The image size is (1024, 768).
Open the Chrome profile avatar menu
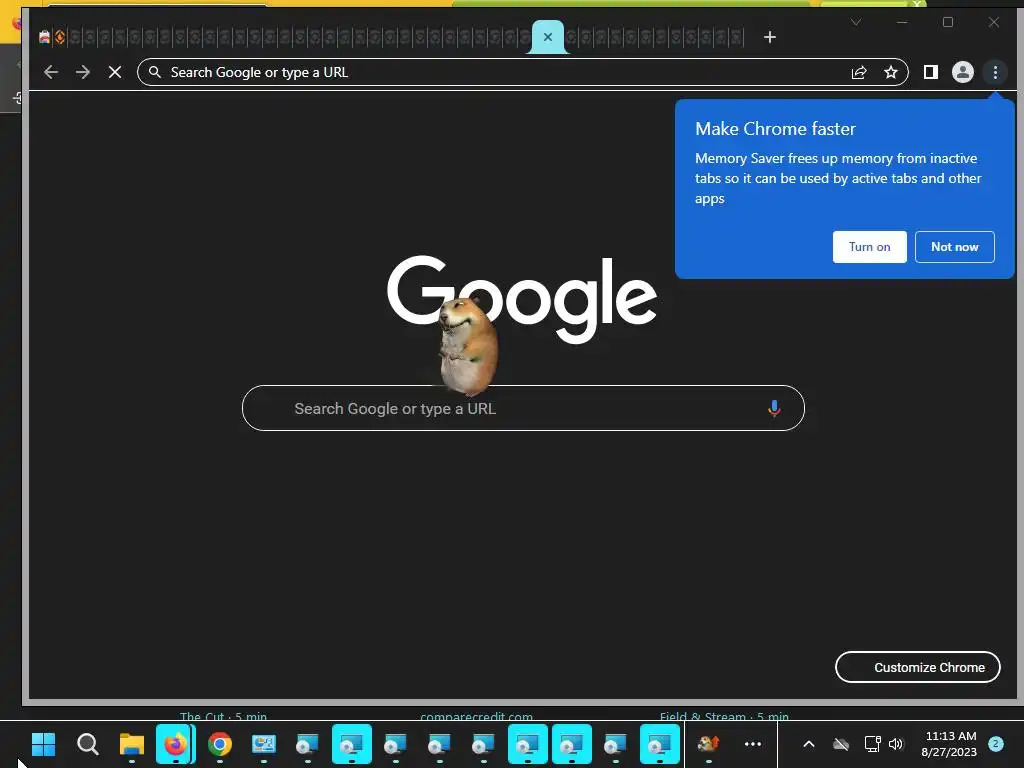[963, 72]
